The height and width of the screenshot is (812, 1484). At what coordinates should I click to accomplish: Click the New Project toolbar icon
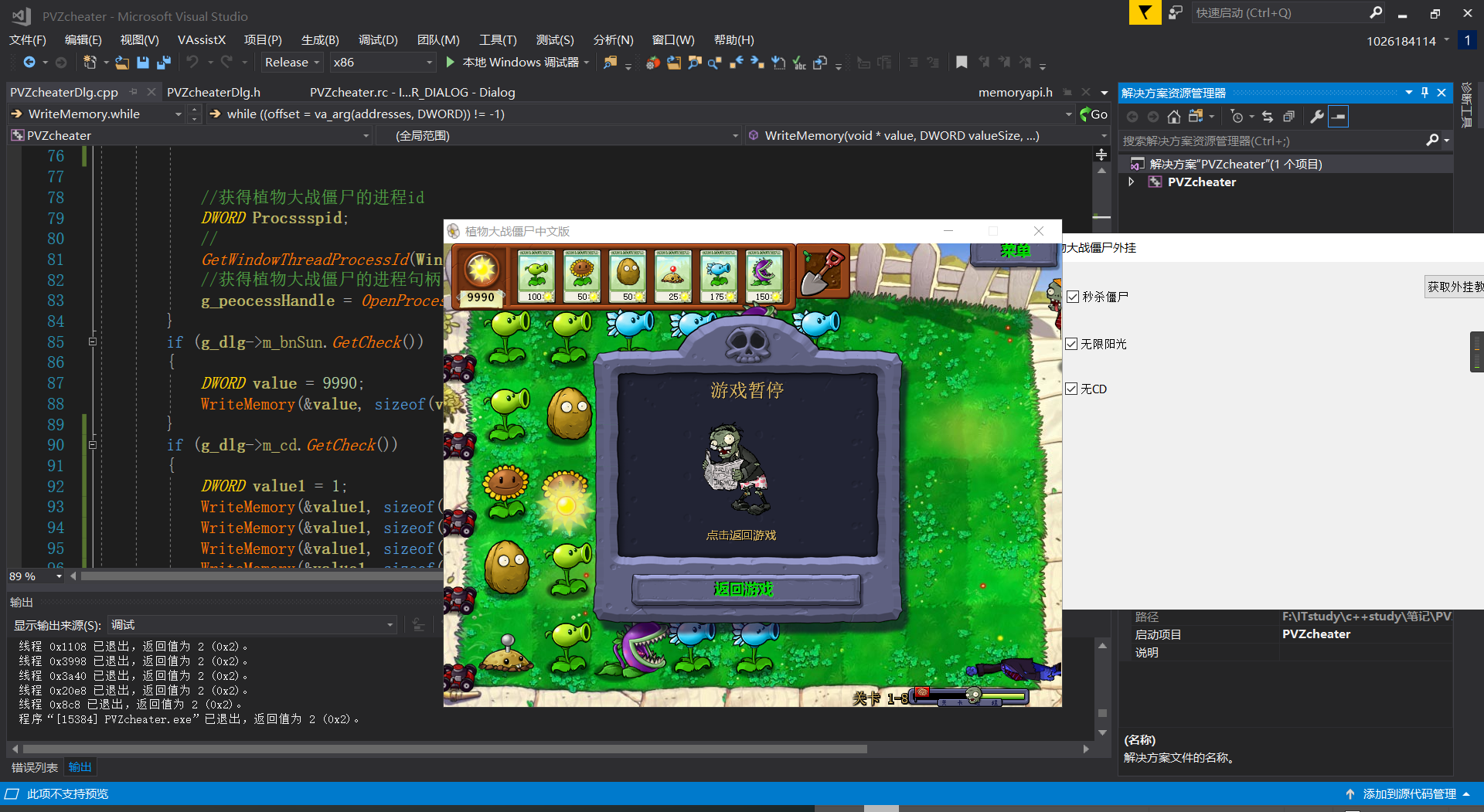point(90,62)
